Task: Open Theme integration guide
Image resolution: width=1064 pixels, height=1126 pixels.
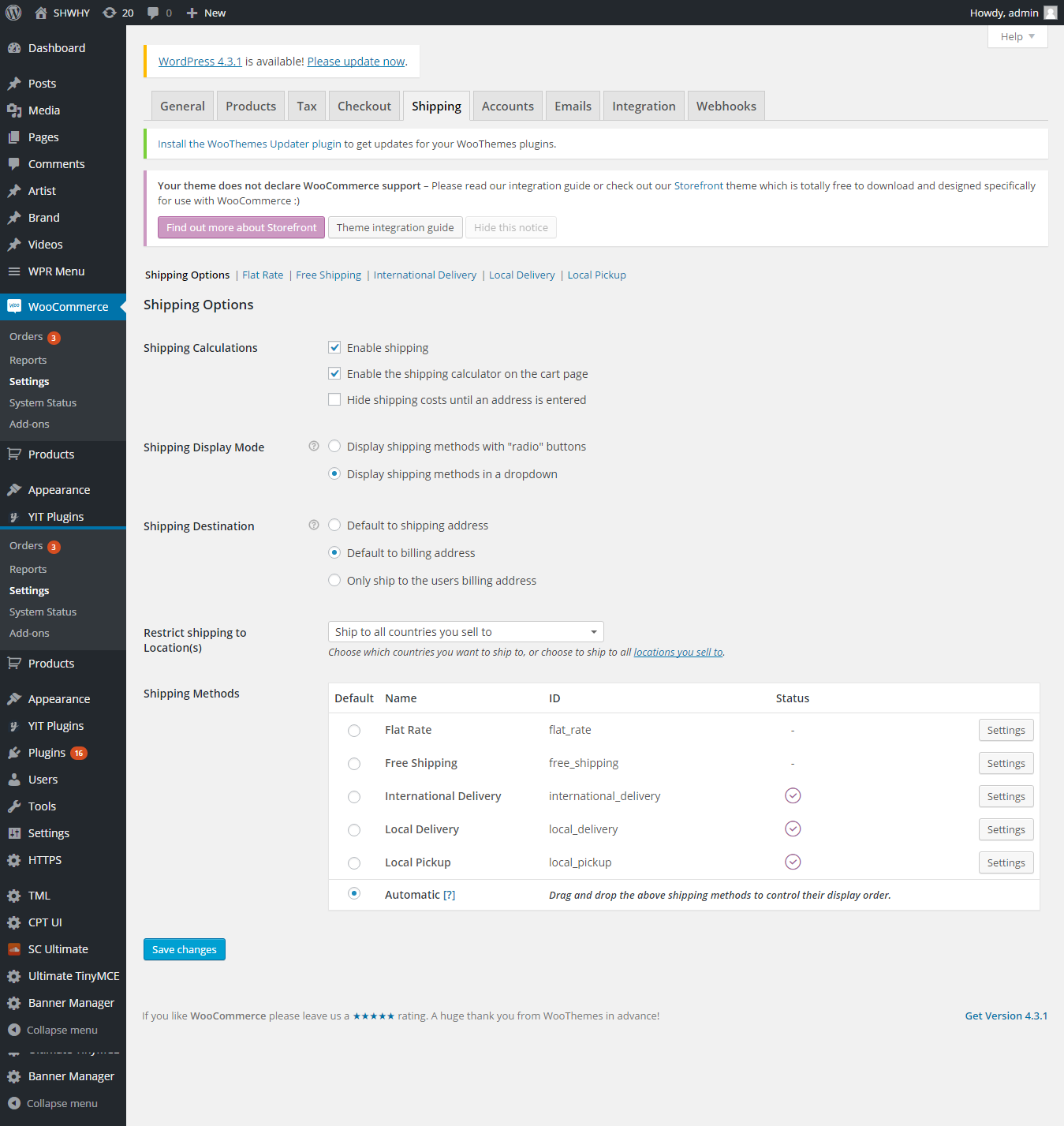Action: (395, 227)
